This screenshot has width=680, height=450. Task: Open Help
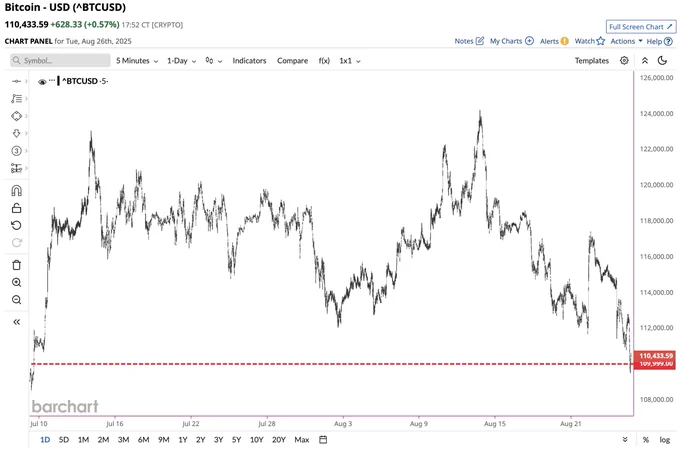pyautogui.click(x=659, y=41)
